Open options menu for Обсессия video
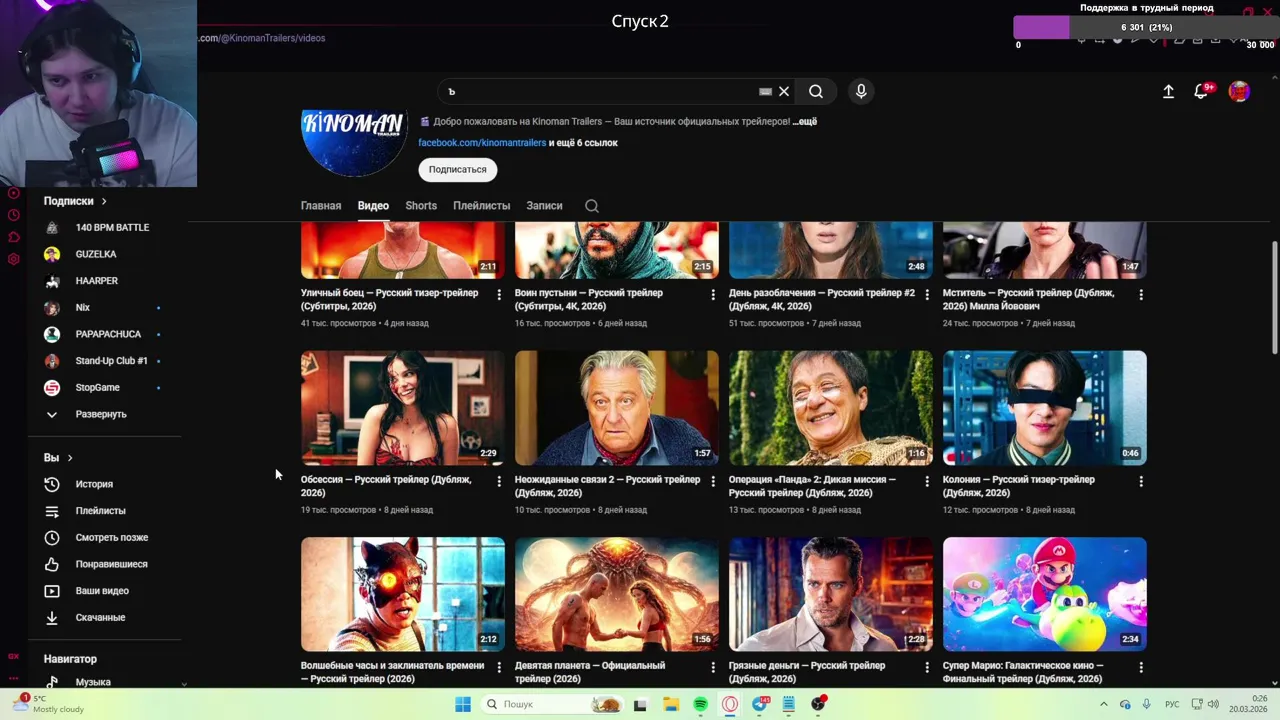 499,481
